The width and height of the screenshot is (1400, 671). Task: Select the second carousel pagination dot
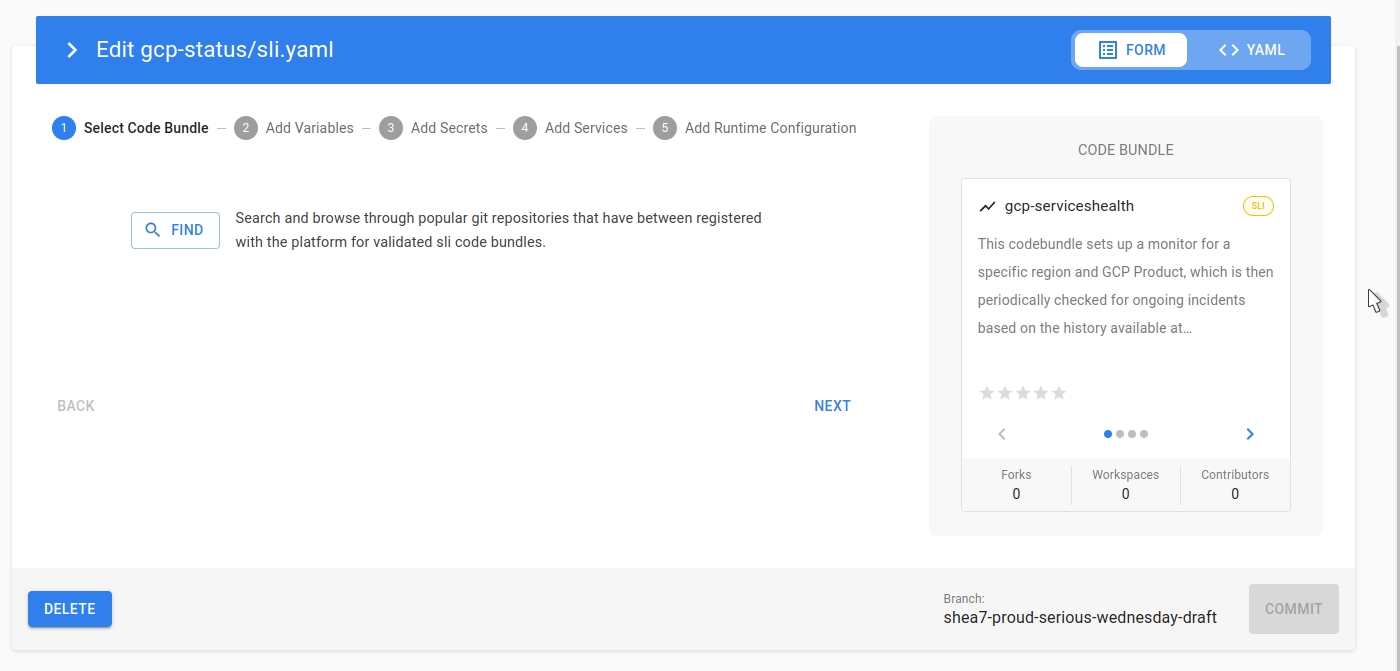[x=1120, y=434]
